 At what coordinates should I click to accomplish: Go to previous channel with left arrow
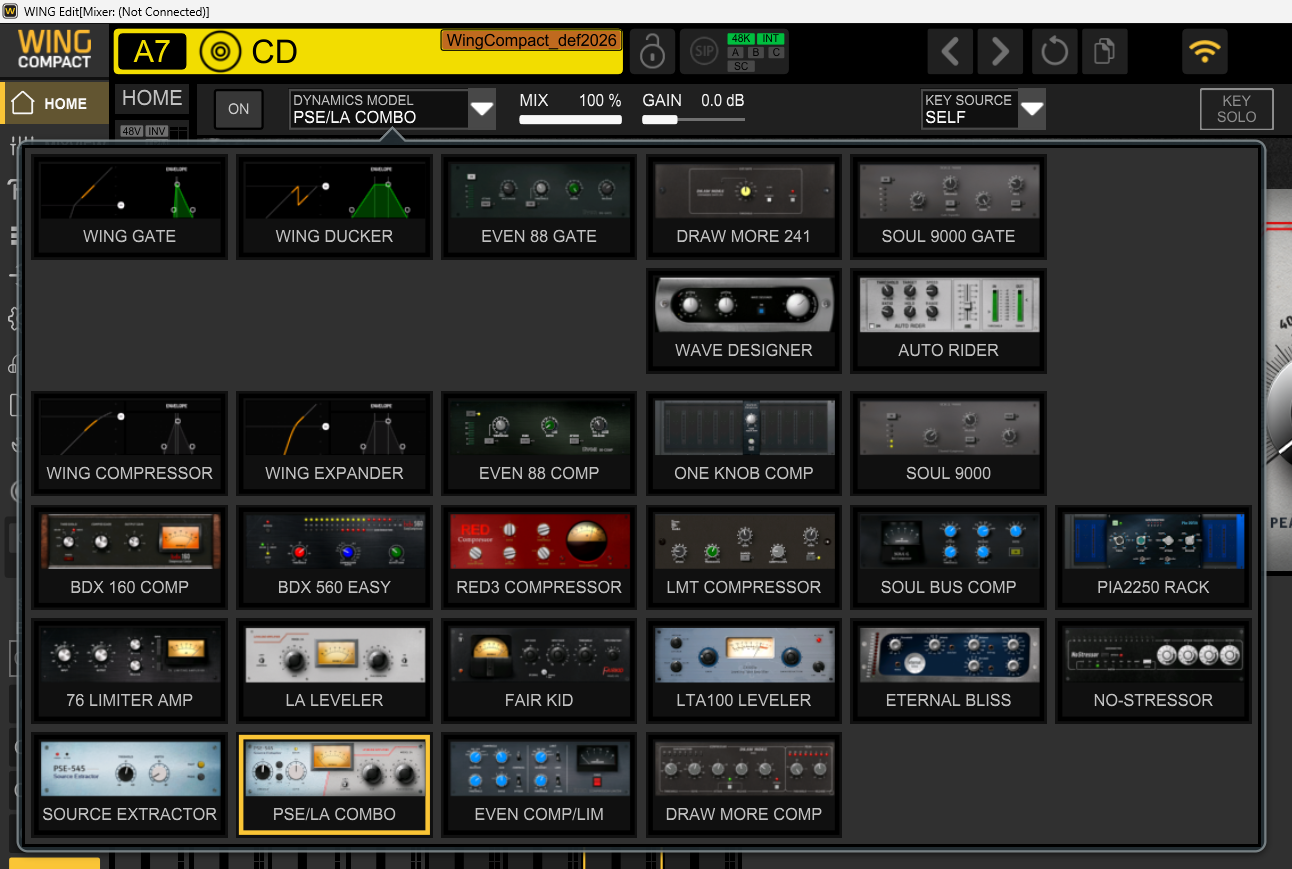coord(951,51)
